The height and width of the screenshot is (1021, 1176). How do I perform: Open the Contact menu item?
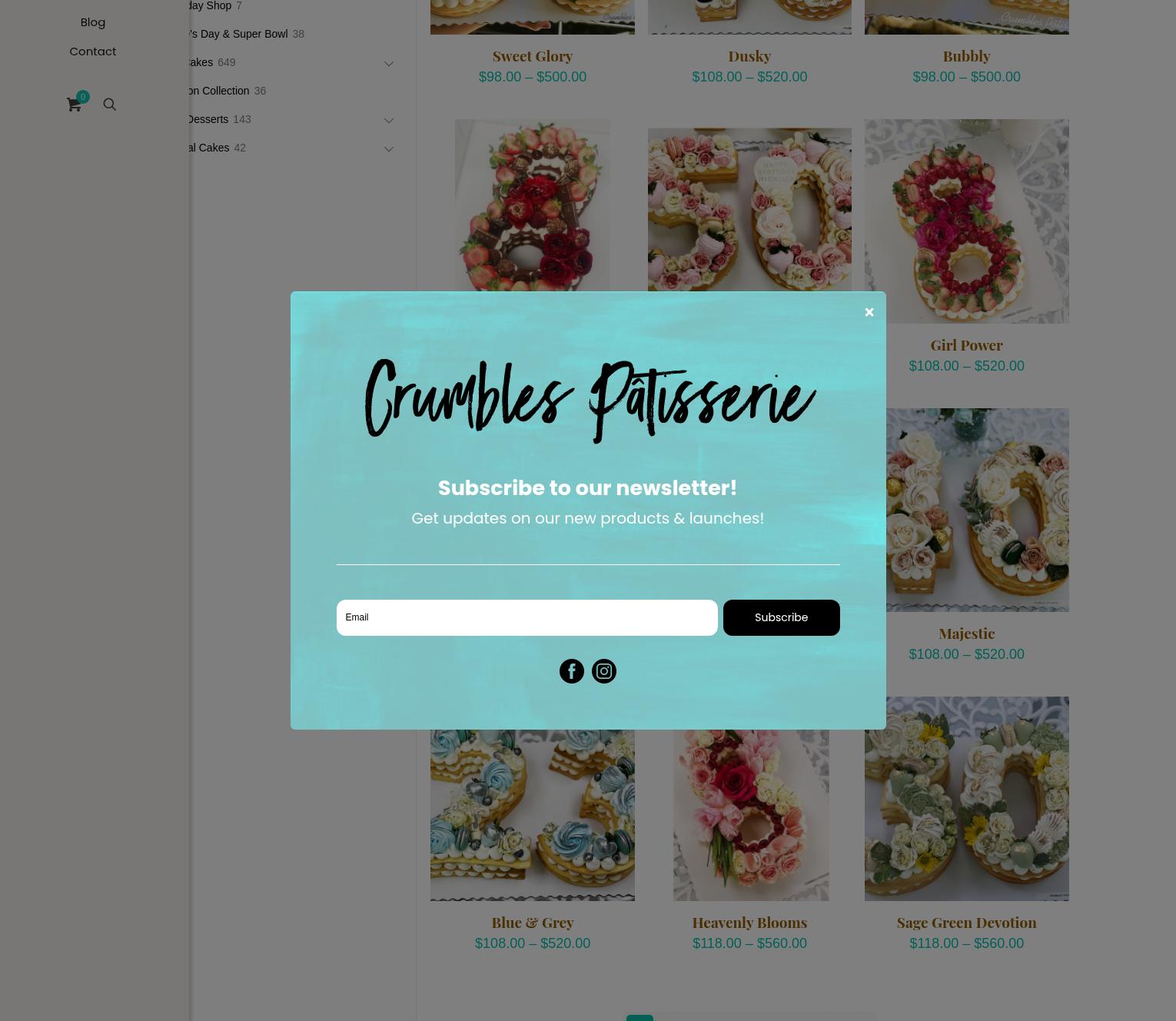[92, 51]
